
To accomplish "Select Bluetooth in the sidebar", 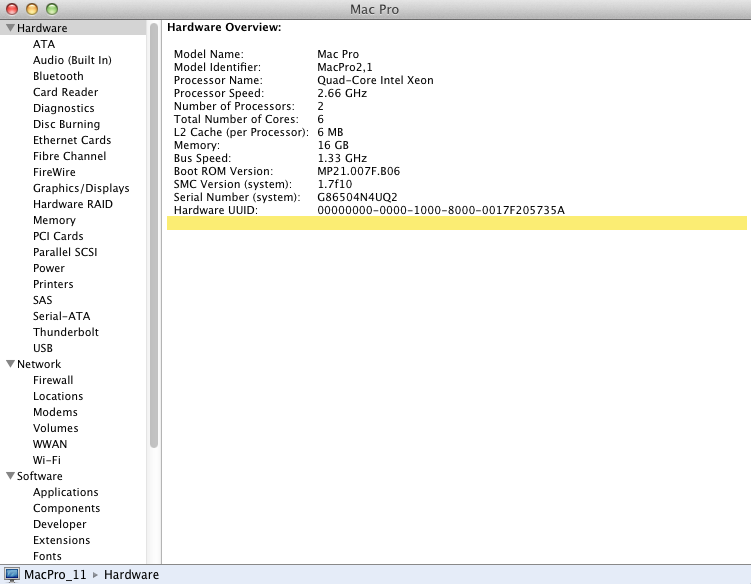I will [58, 76].
